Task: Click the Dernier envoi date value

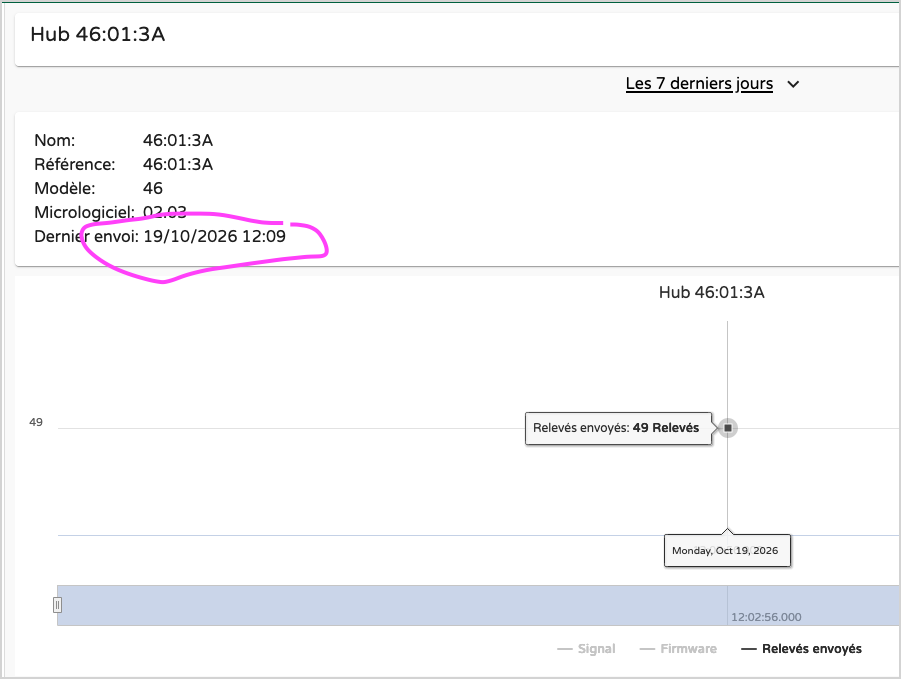Action: coord(214,236)
